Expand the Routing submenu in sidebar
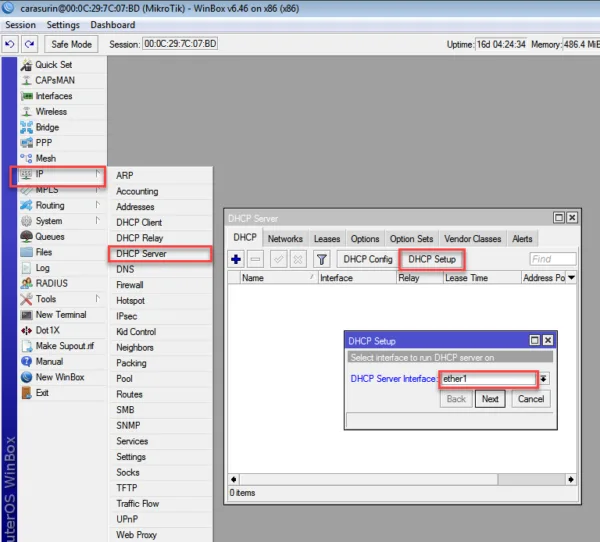 [x=50, y=205]
